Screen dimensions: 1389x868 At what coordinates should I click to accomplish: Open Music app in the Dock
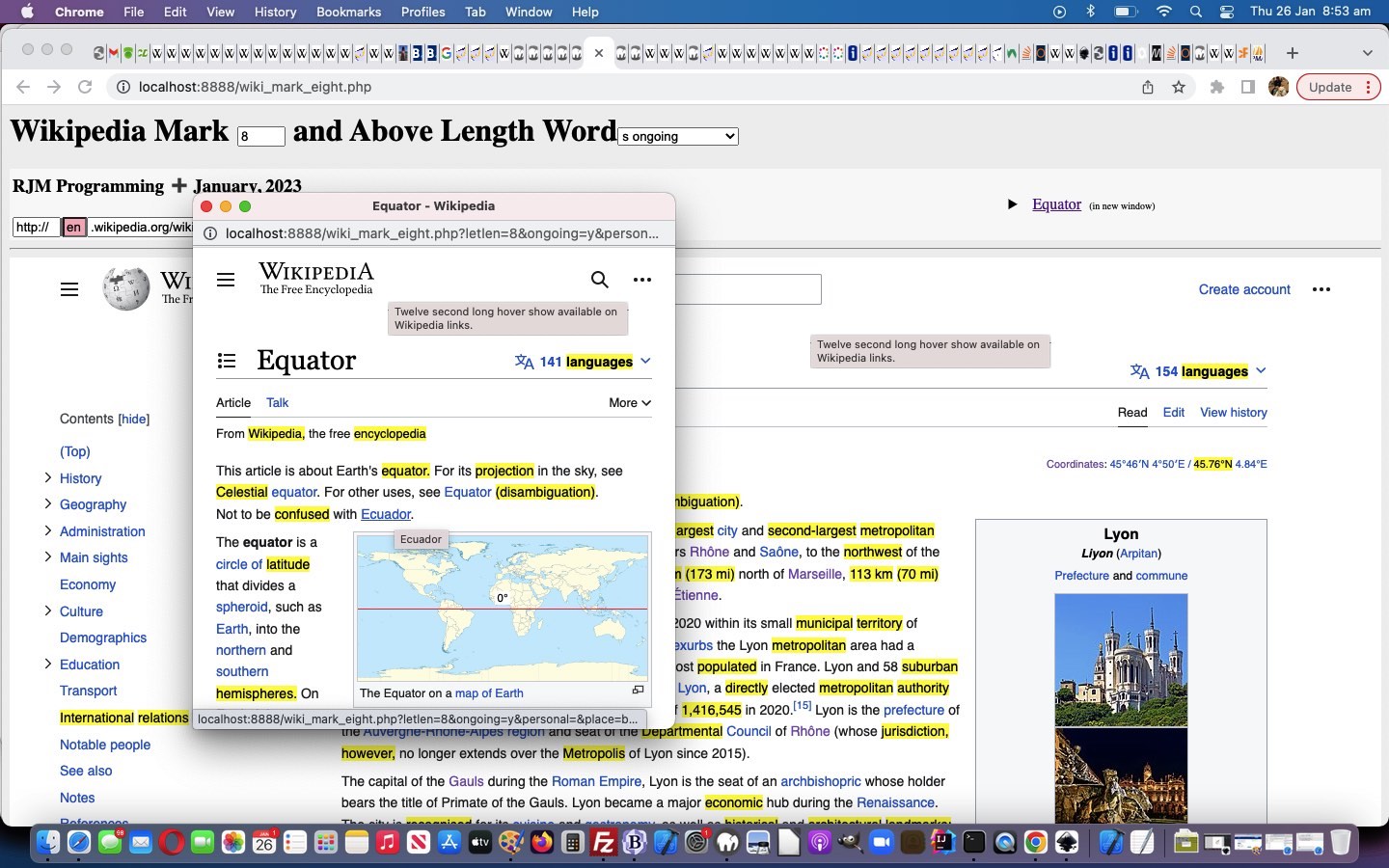click(x=388, y=843)
